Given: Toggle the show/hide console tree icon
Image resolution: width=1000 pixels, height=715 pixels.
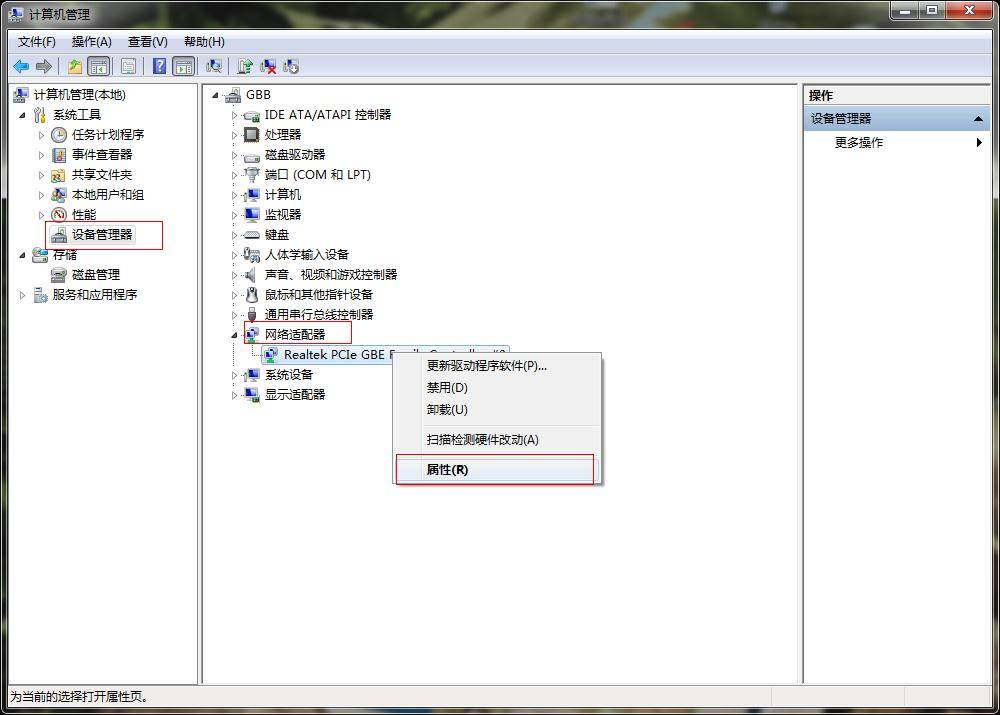Looking at the screenshot, I should coord(99,66).
